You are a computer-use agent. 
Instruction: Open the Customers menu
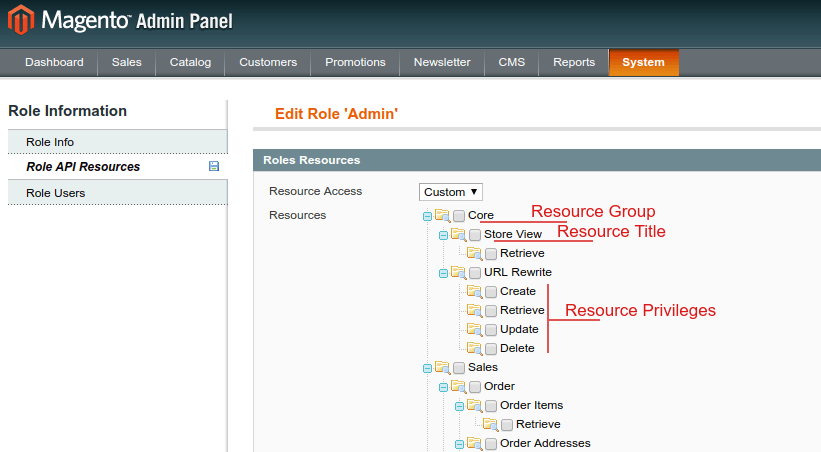click(x=268, y=62)
